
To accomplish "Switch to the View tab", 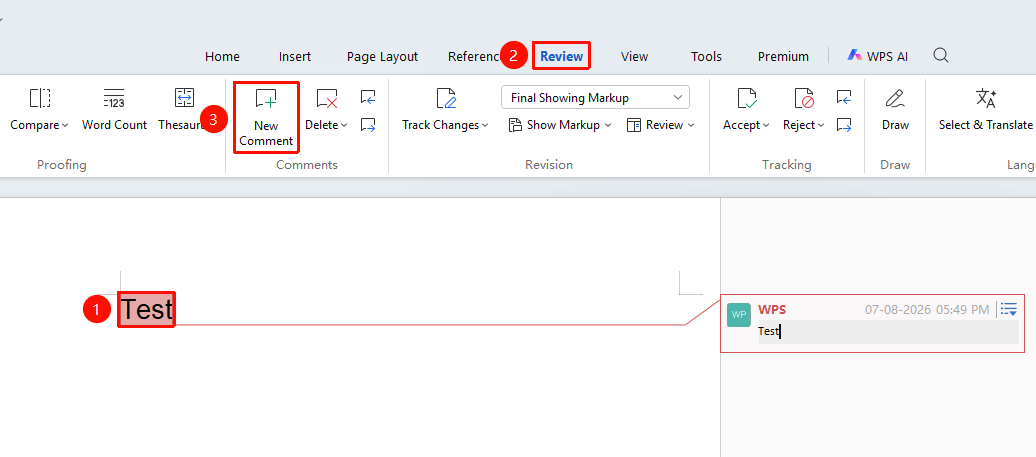I will pyautogui.click(x=634, y=56).
